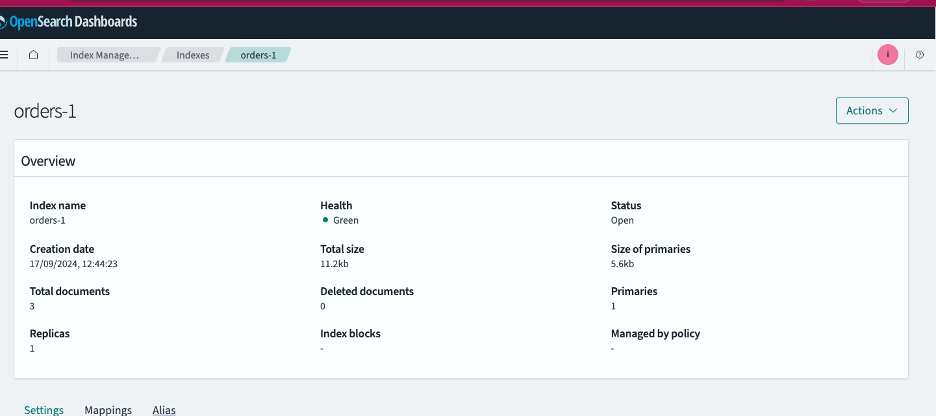Go to the Index Management breadcrumb

(x=104, y=55)
